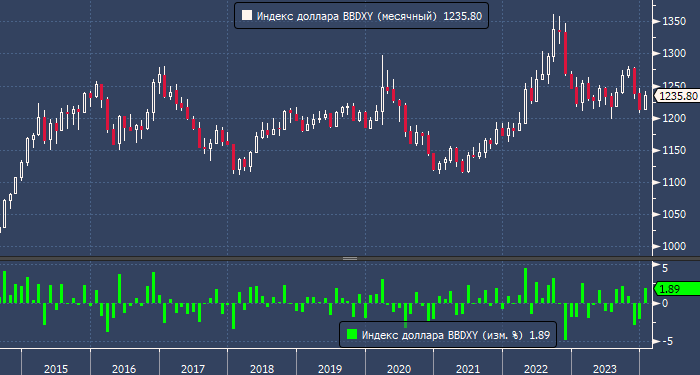Click the 2023 year axis label
This screenshot has width=700, height=375.
(x=604, y=369)
